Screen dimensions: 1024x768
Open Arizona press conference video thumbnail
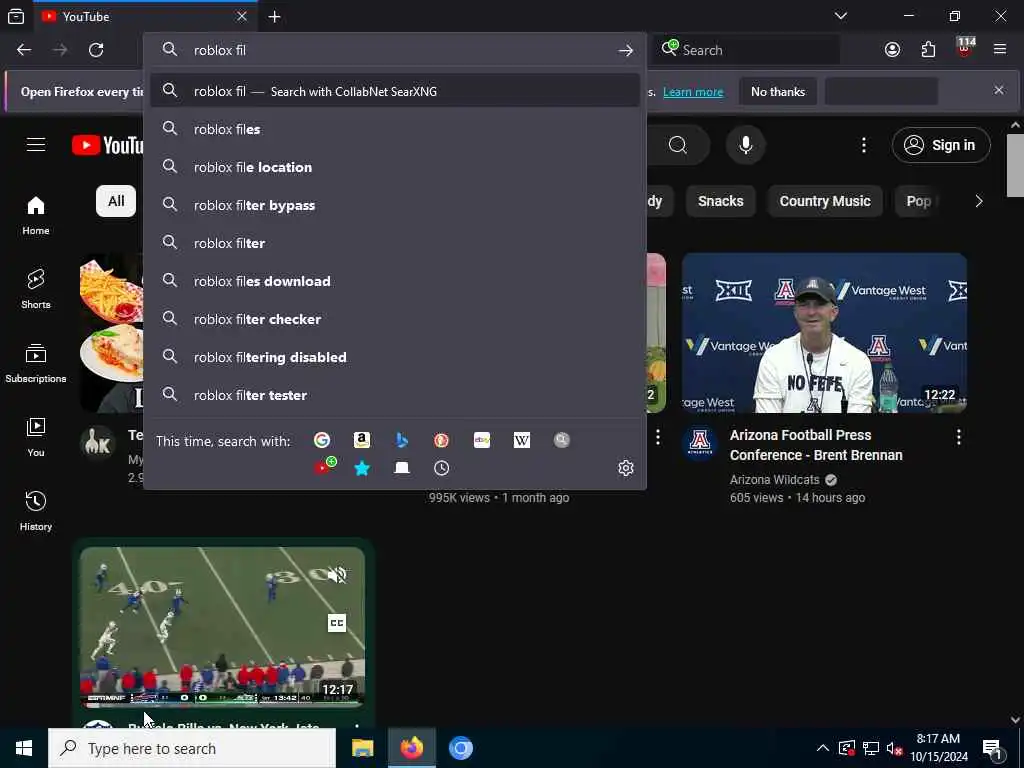click(x=824, y=333)
